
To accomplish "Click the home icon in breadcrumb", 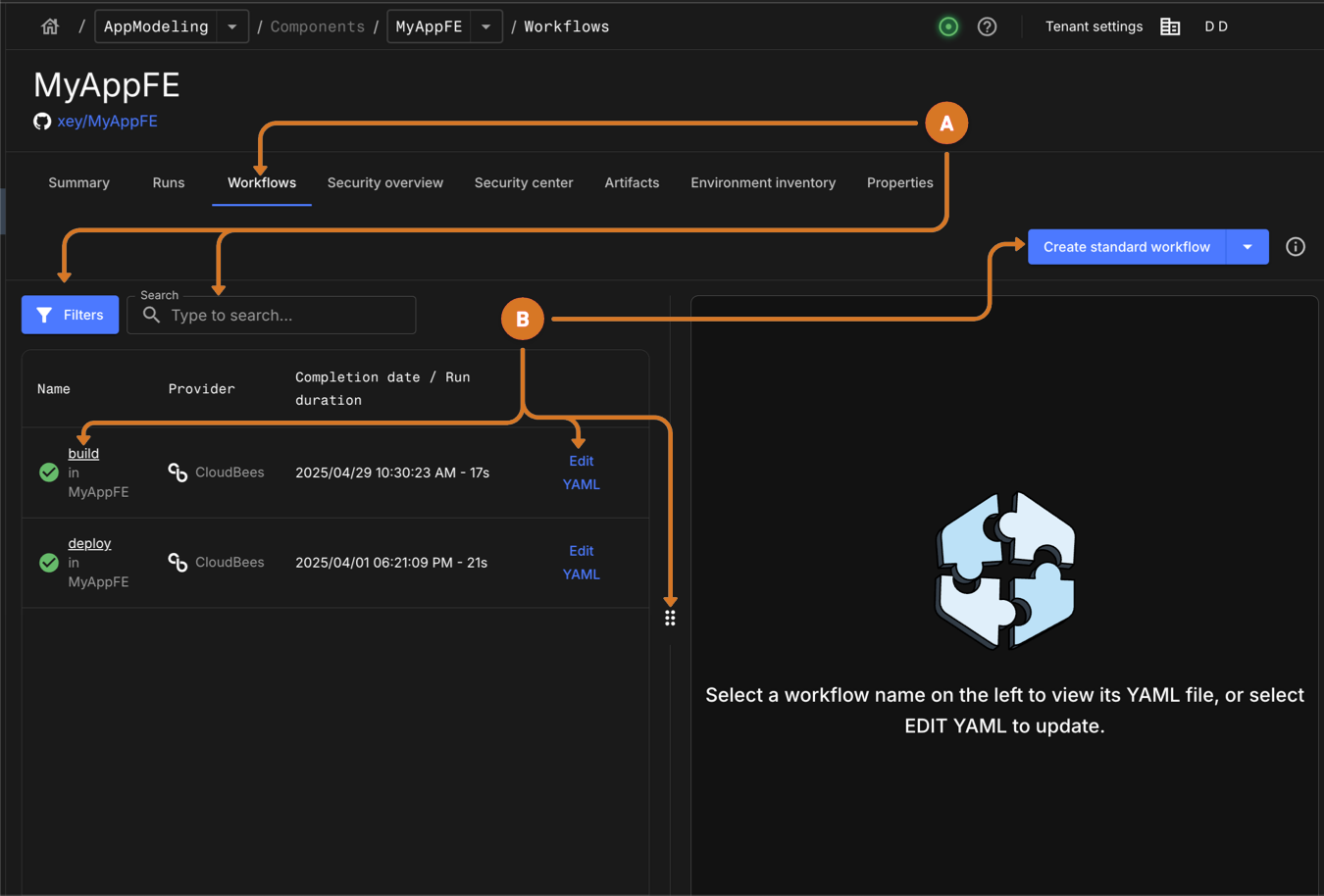I will [x=50, y=26].
